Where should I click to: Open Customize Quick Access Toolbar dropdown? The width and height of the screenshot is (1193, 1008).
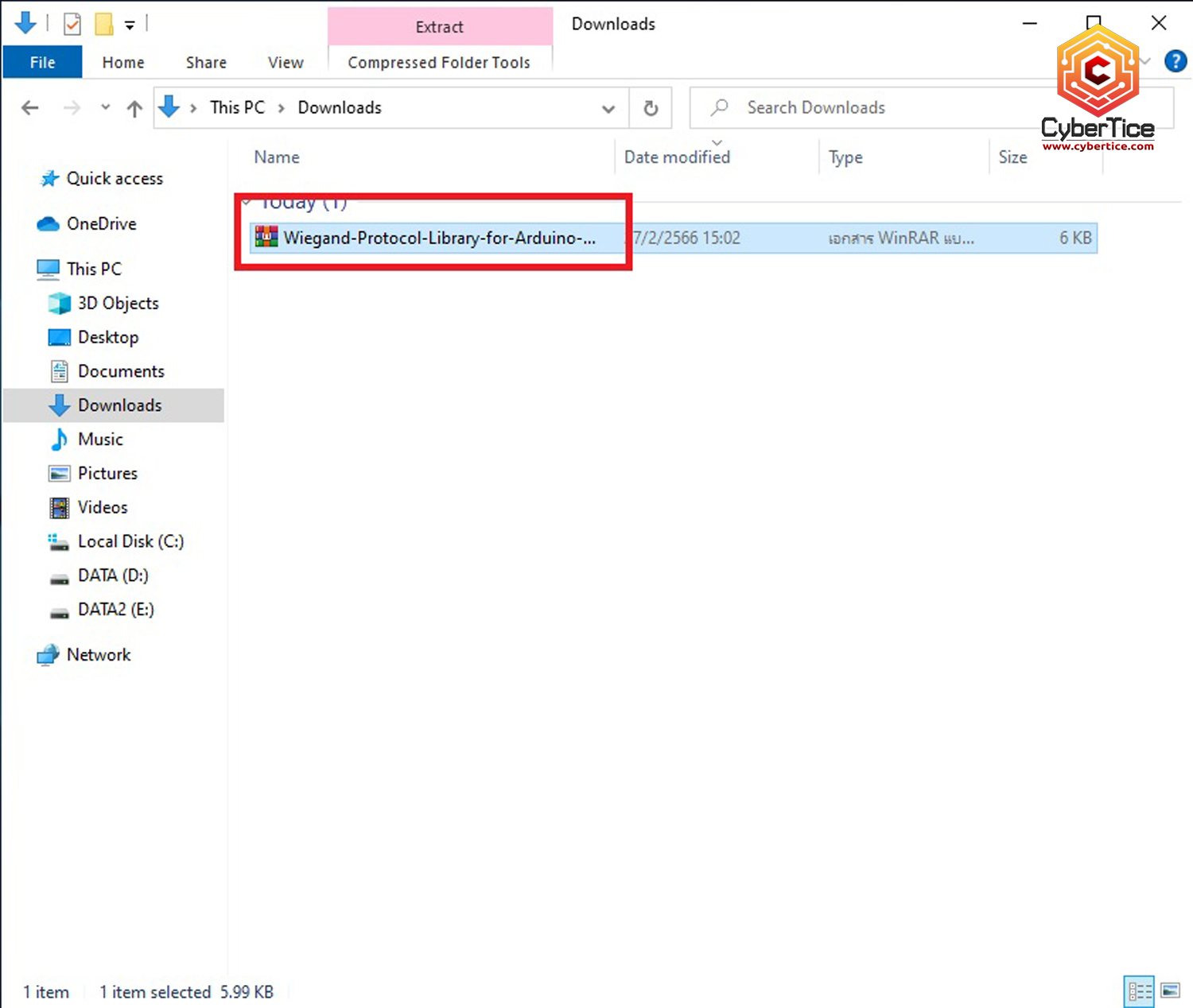point(130,25)
